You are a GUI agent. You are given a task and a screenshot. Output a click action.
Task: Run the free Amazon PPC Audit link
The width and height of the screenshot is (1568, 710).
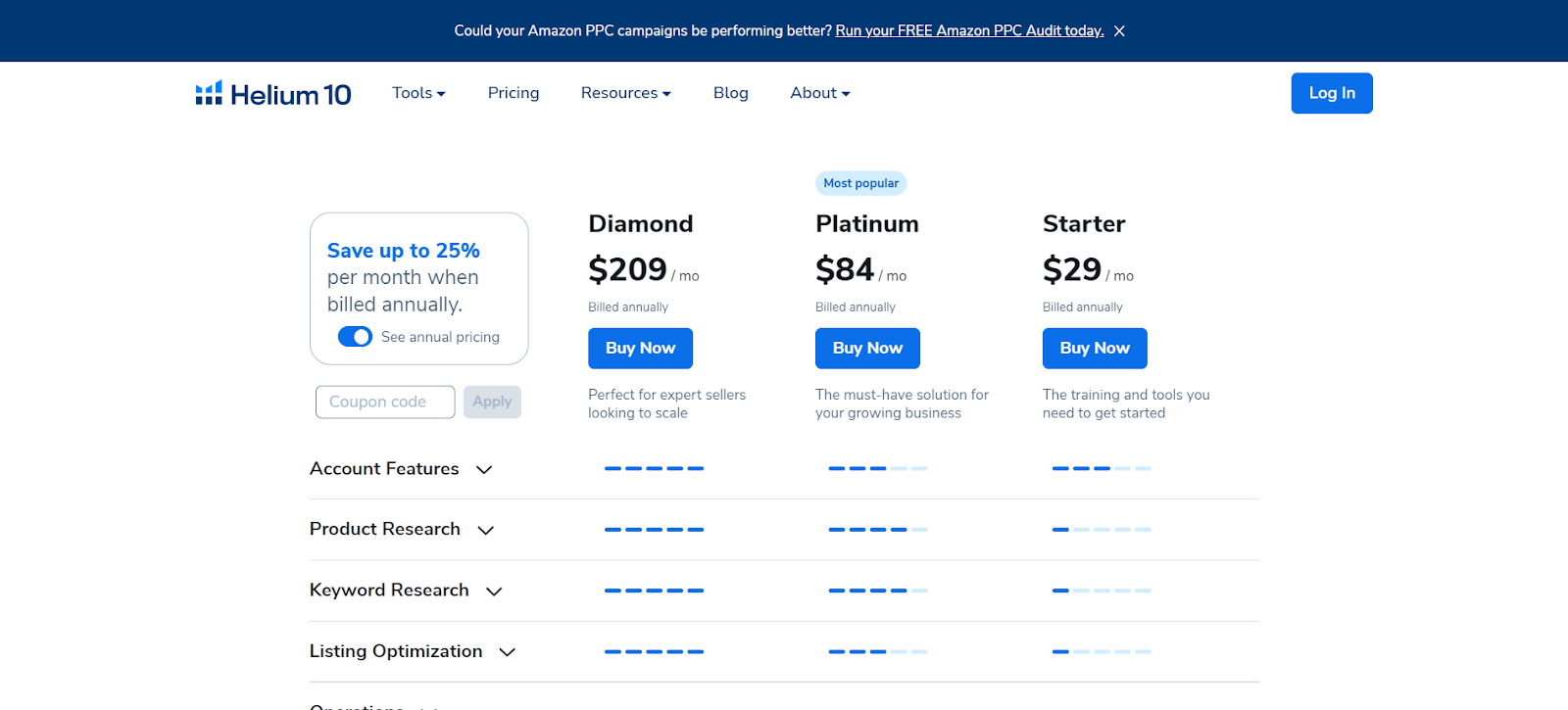pos(969,31)
